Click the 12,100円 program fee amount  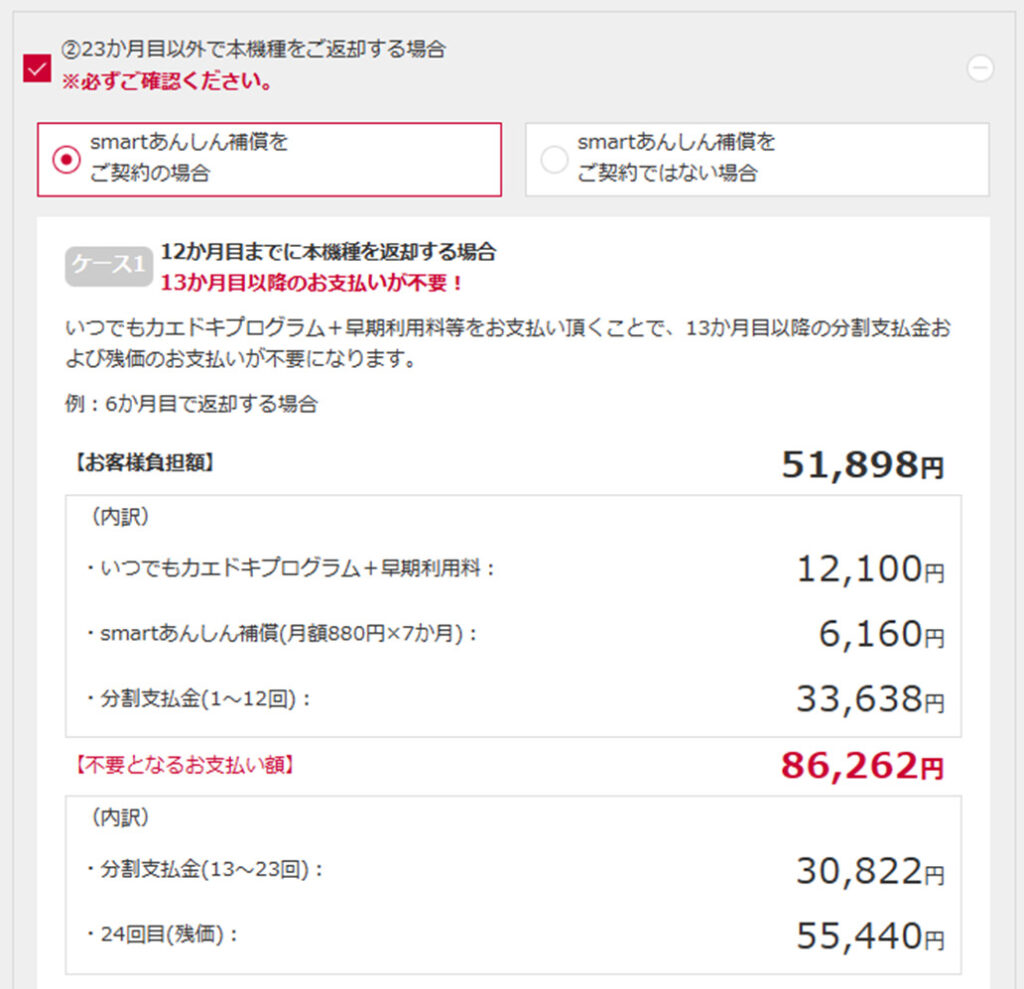pyautogui.click(x=869, y=570)
